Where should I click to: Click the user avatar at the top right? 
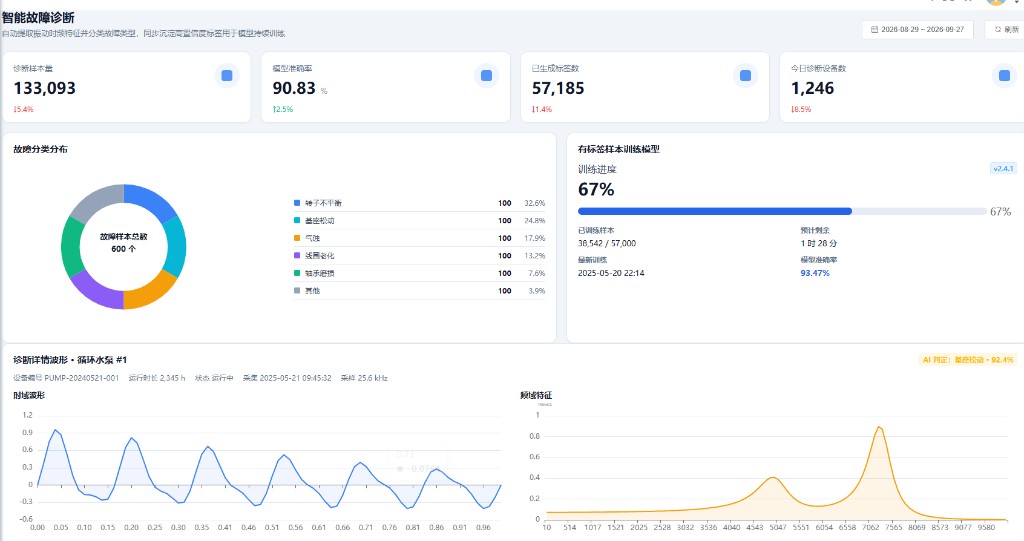click(x=996, y=2)
